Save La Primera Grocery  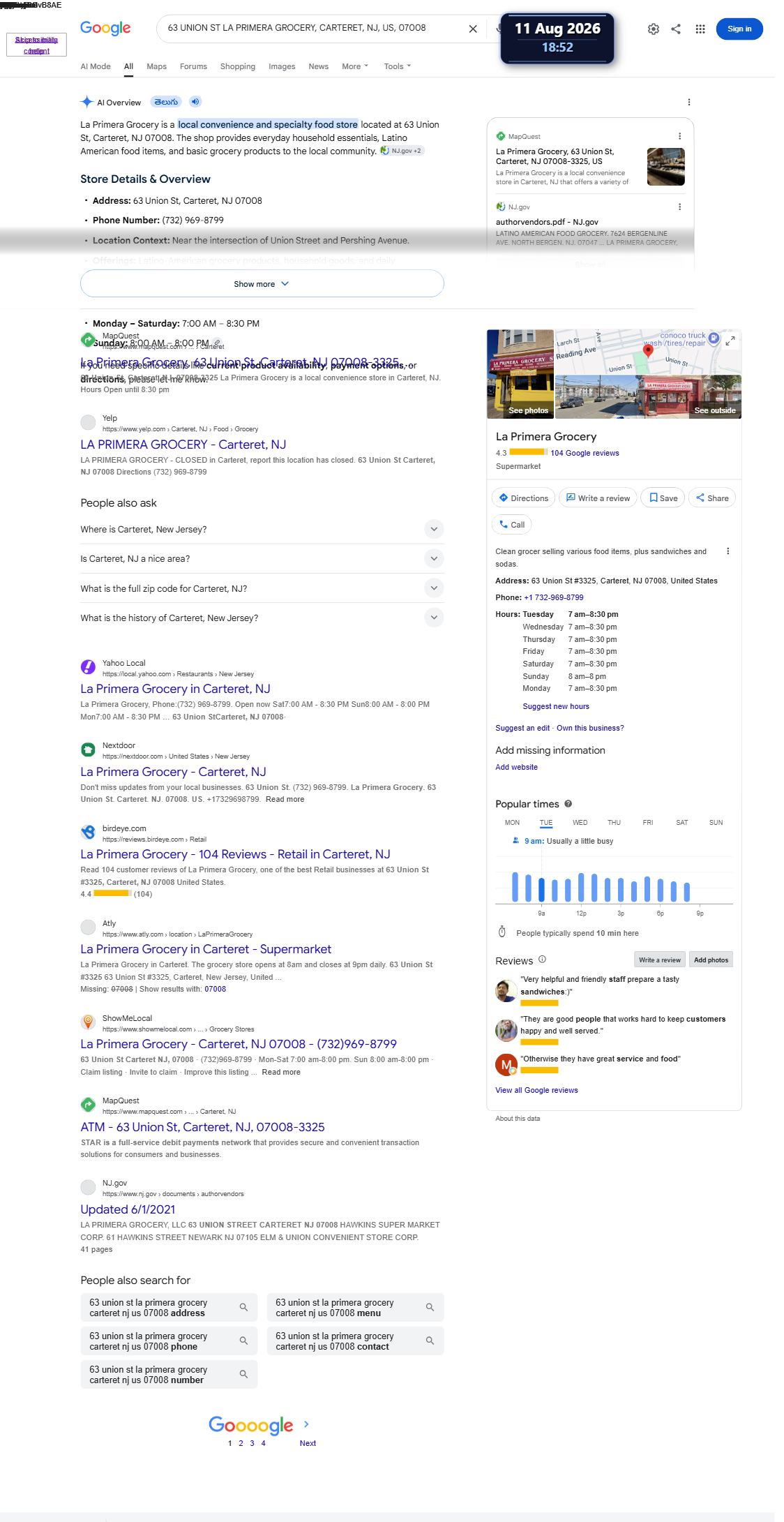pos(663,498)
